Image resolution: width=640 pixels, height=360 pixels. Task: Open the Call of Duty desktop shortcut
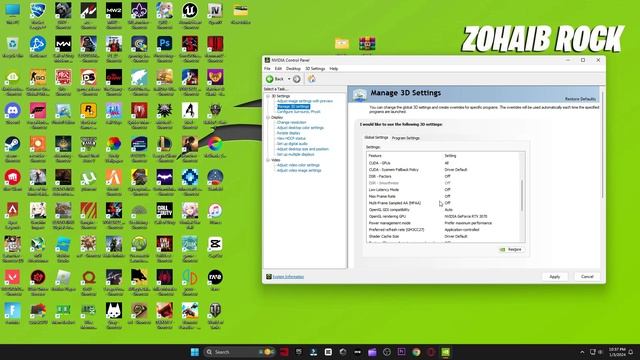tap(164, 214)
